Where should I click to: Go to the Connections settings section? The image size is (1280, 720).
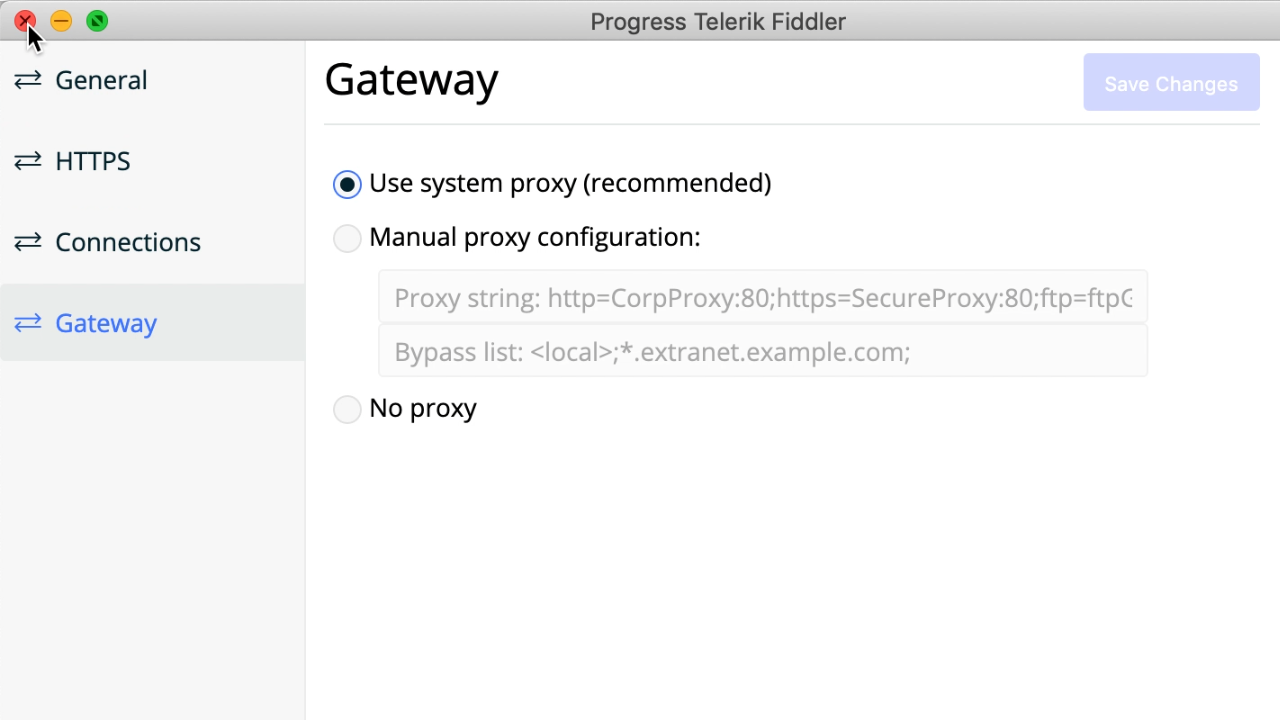[128, 242]
